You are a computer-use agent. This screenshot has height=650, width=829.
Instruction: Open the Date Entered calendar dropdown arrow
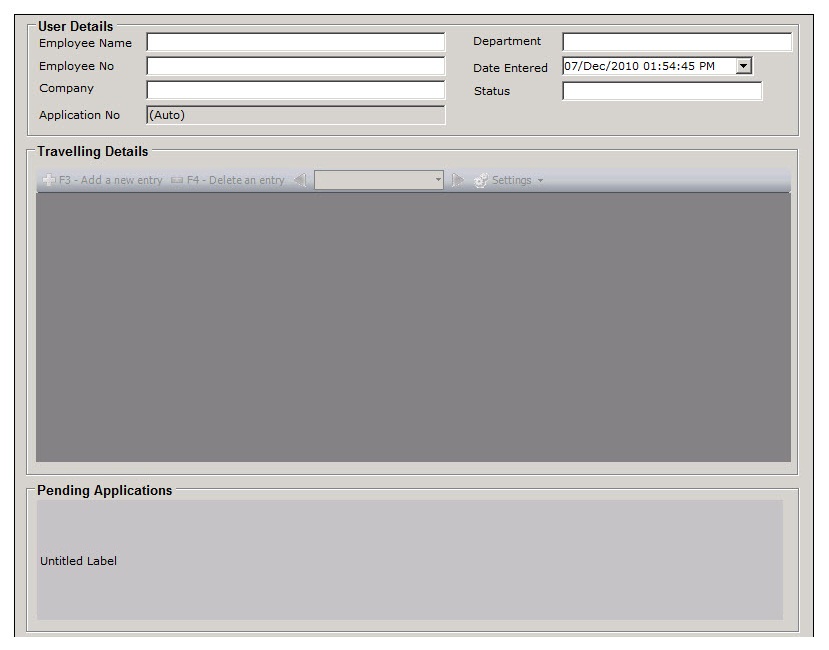[x=744, y=66]
